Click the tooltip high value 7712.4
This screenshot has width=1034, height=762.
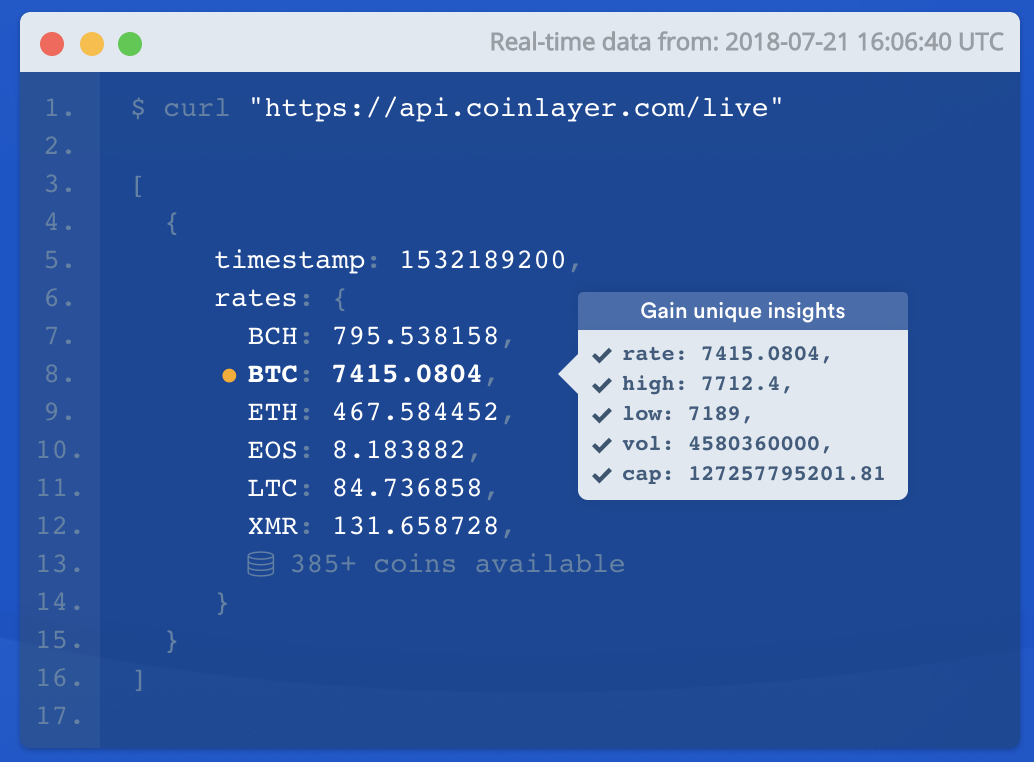tap(740, 384)
